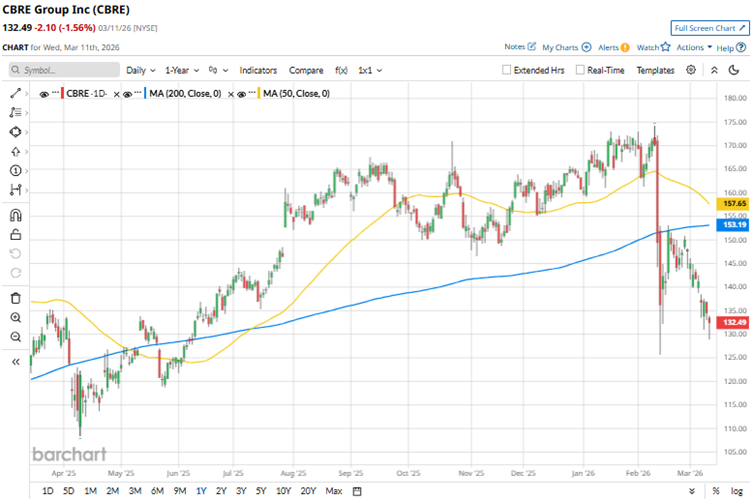Viewport: 752px width, 499px height.
Task: Open the Templates link
Action: 655,71
